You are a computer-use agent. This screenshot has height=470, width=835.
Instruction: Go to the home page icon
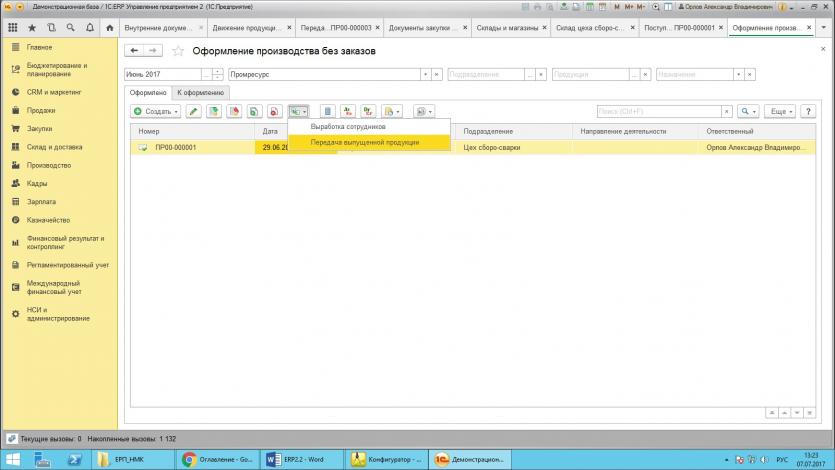coord(109,27)
